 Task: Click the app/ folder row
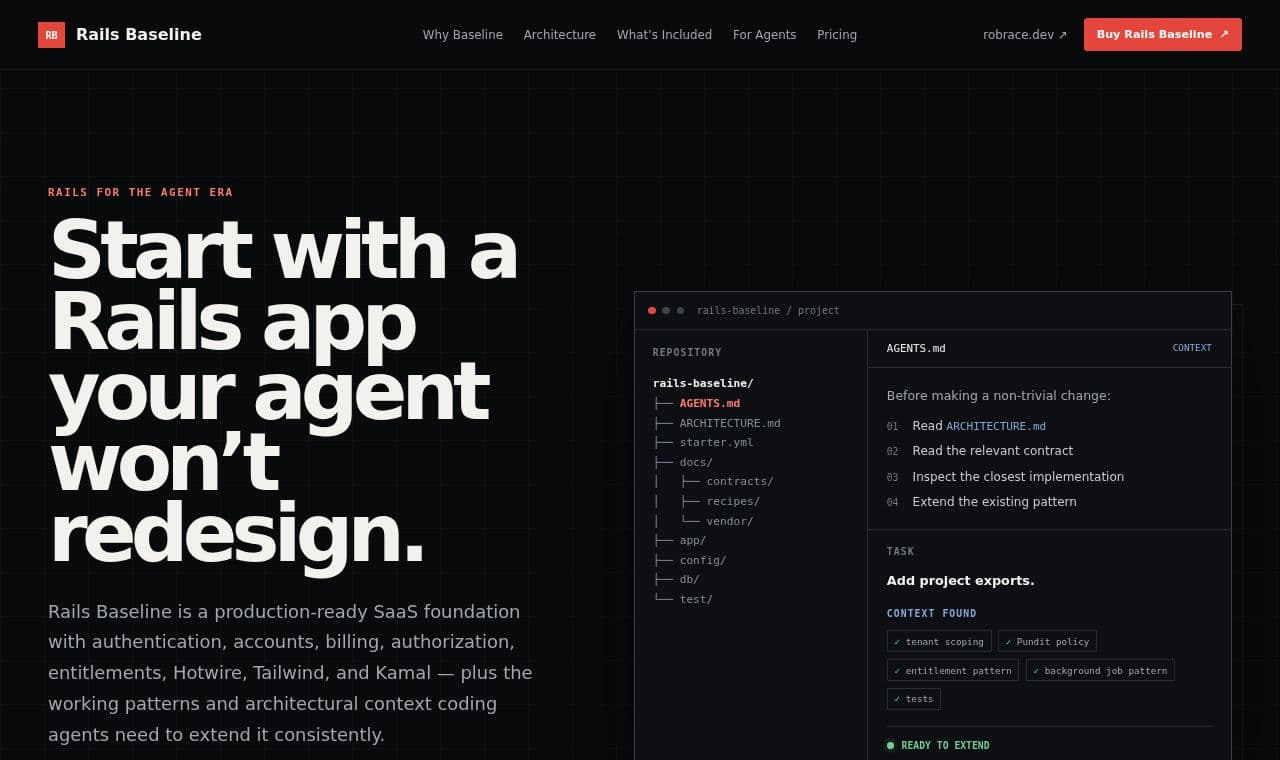point(692,540)
